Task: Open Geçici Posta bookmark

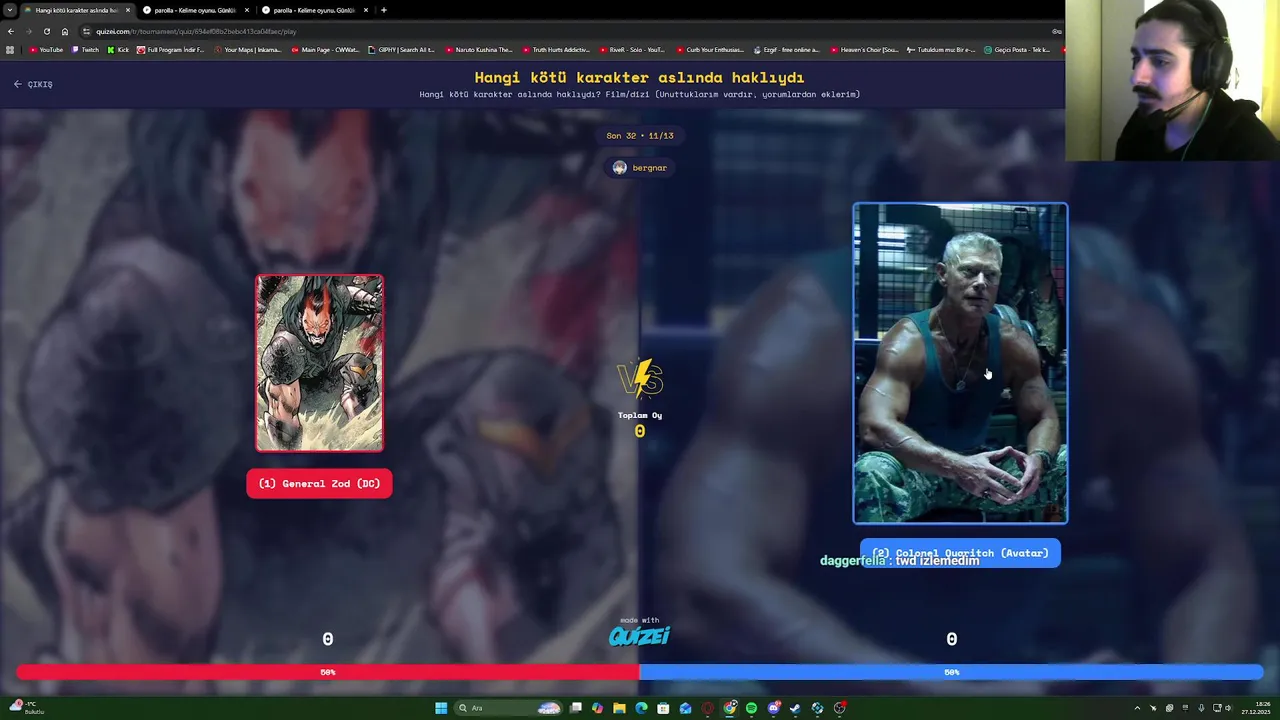Action: tap(1017, 49)
